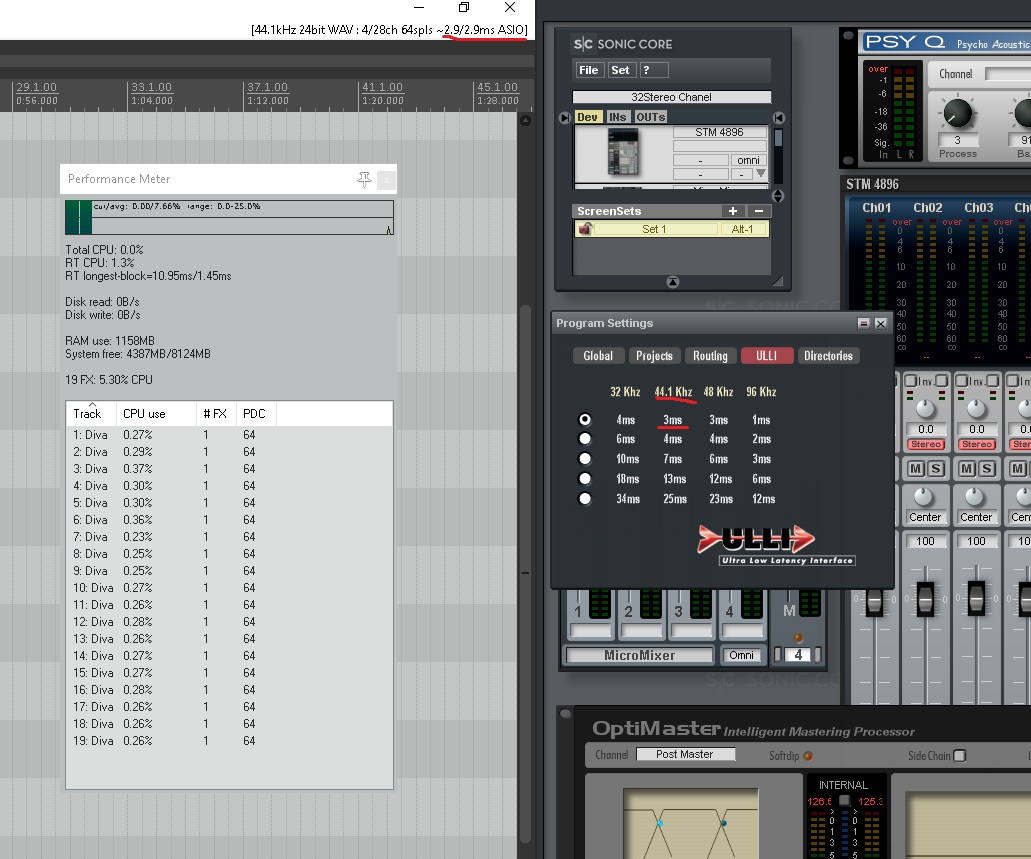Viewport: 1031px width, 859px height.
Task: Increase the MicroMixer channel count stepper
Action: tap(819, 655)
